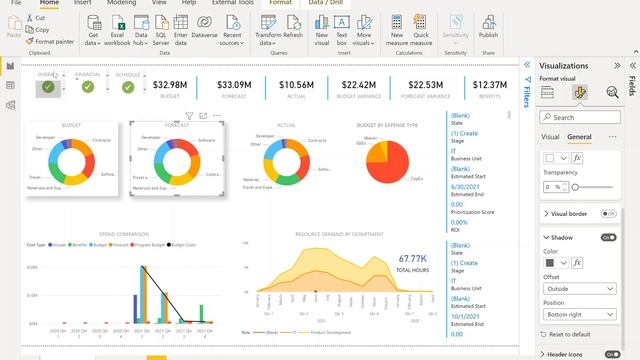The width and height of the screenshot is (640, 360).
Task: Expand the Filters pane
Action: point(527,64)
